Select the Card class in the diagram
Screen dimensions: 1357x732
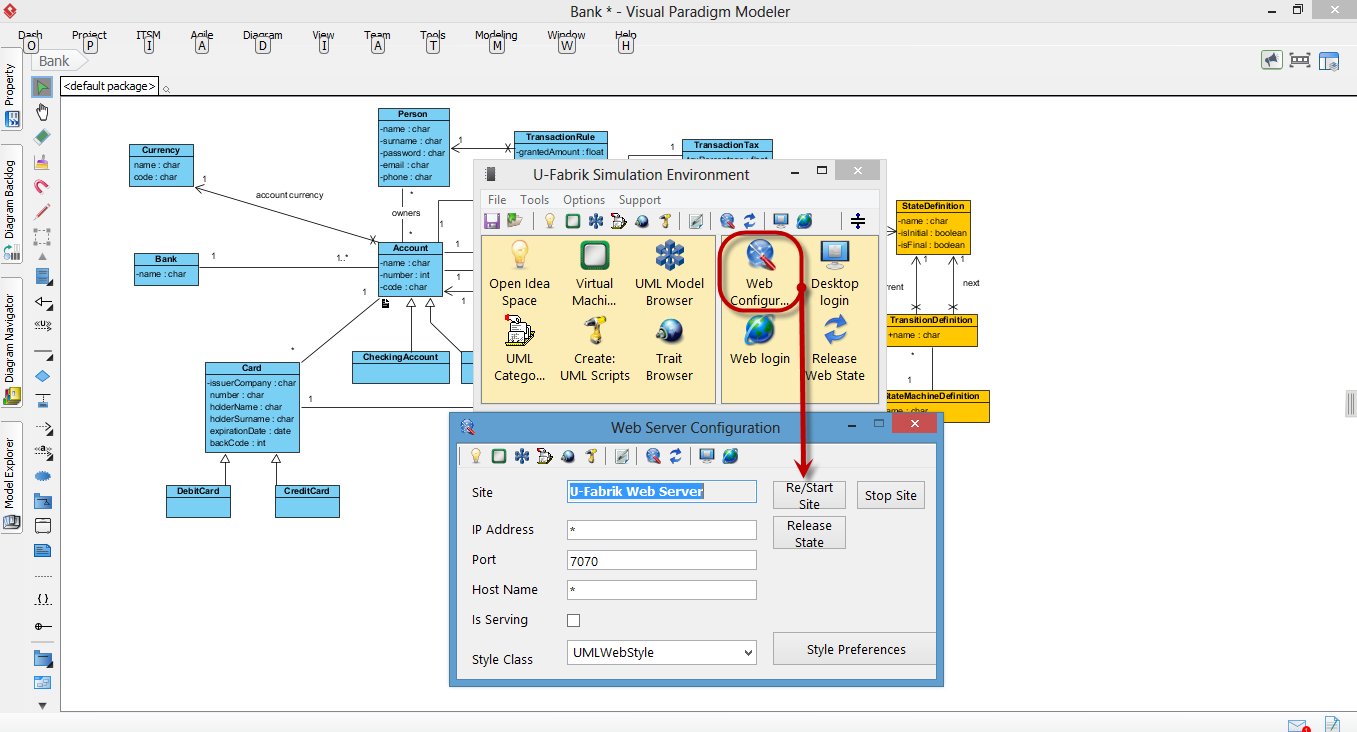coord(252,407)
